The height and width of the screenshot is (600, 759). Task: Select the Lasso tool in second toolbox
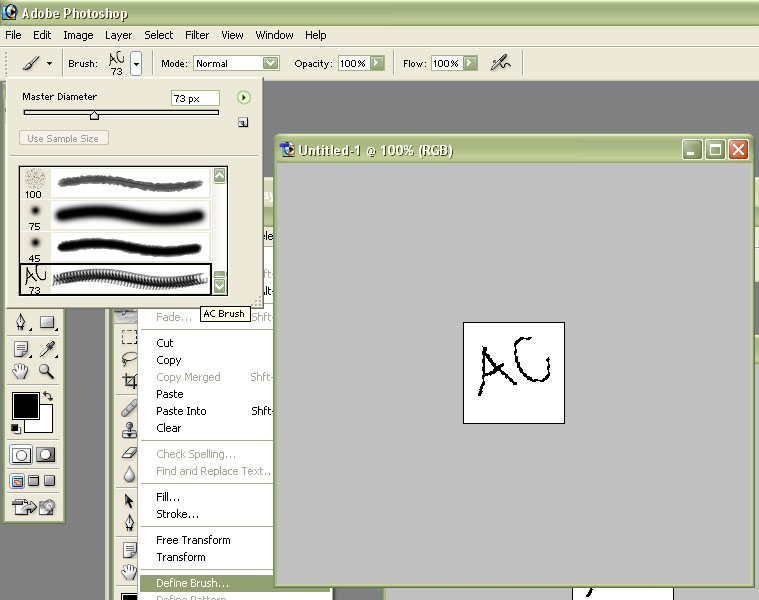(129, 359)
